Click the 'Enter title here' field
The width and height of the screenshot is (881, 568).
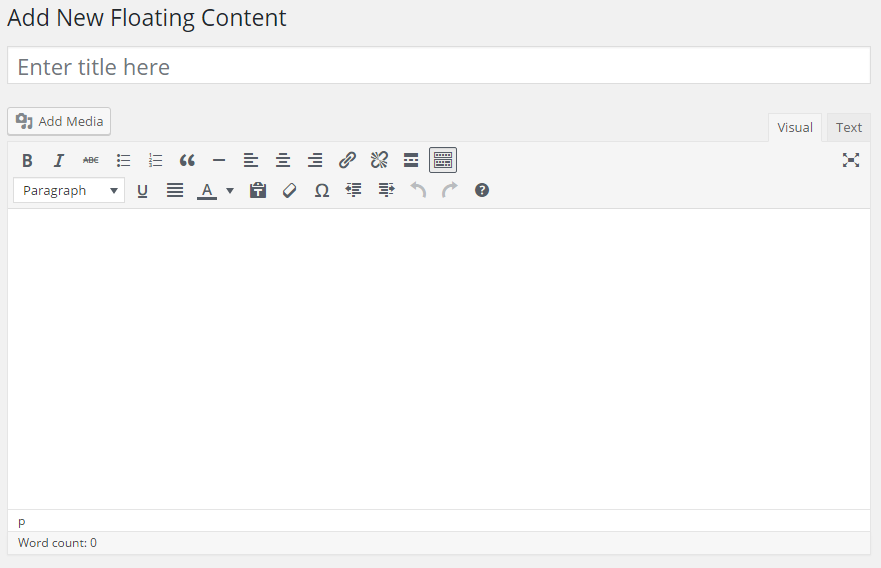tap(439, 66)
